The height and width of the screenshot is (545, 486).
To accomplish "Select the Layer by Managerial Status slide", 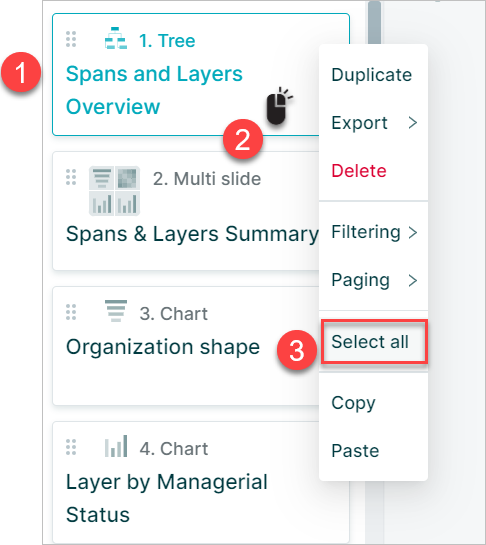I will 186,483.
